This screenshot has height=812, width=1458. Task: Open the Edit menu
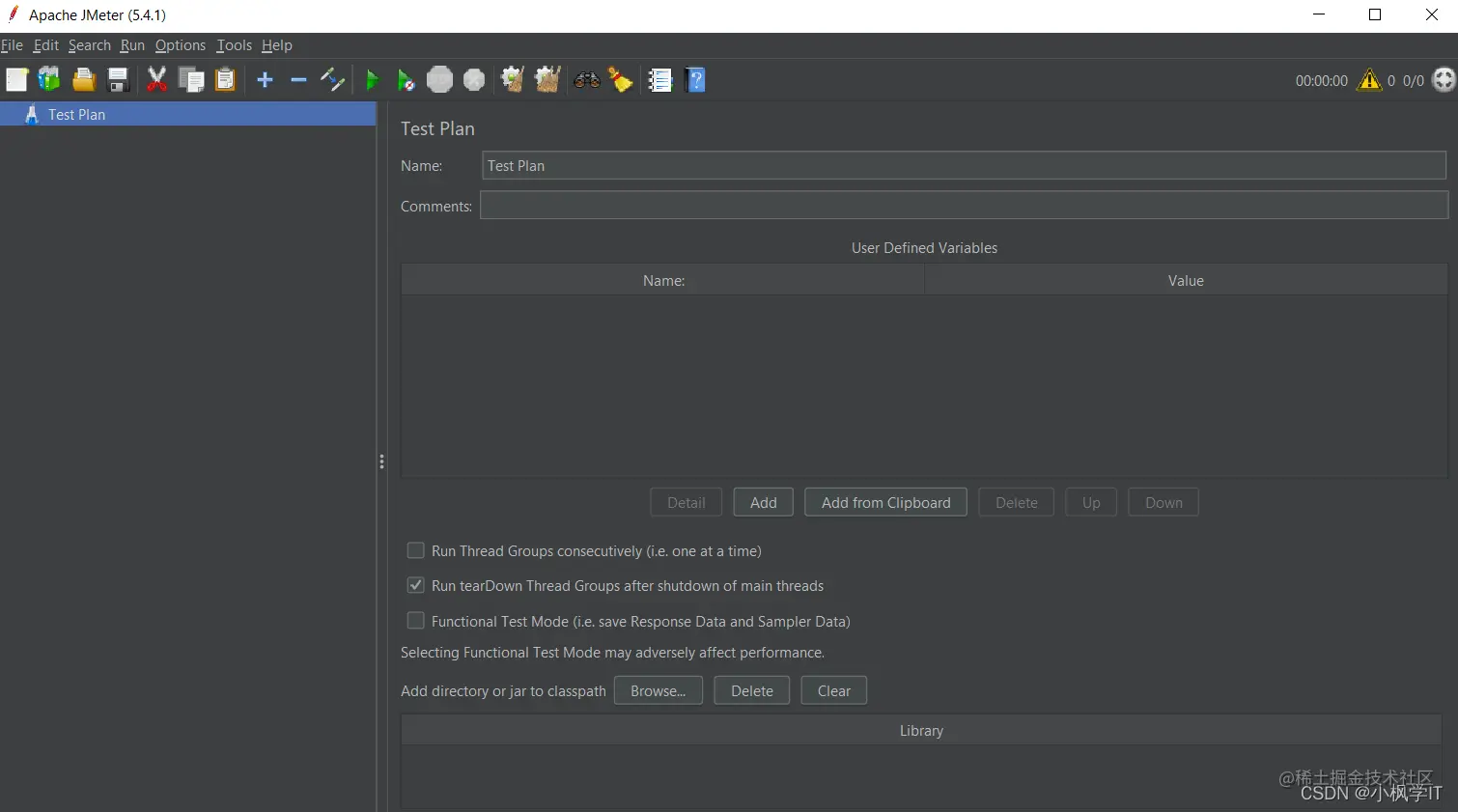(x=45, y=45)
